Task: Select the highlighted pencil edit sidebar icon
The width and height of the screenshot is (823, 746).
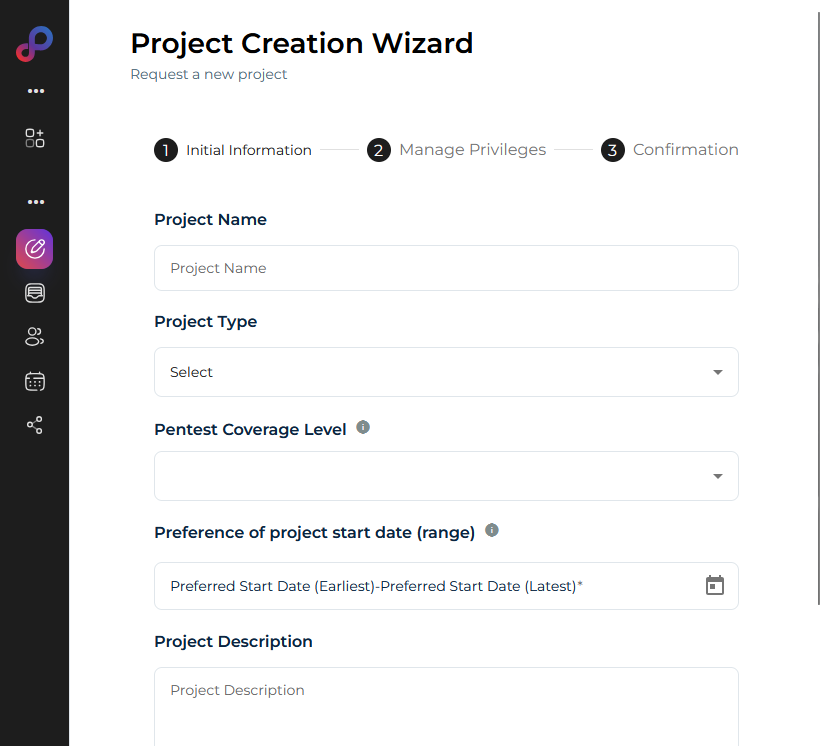Action: (35, 249)
